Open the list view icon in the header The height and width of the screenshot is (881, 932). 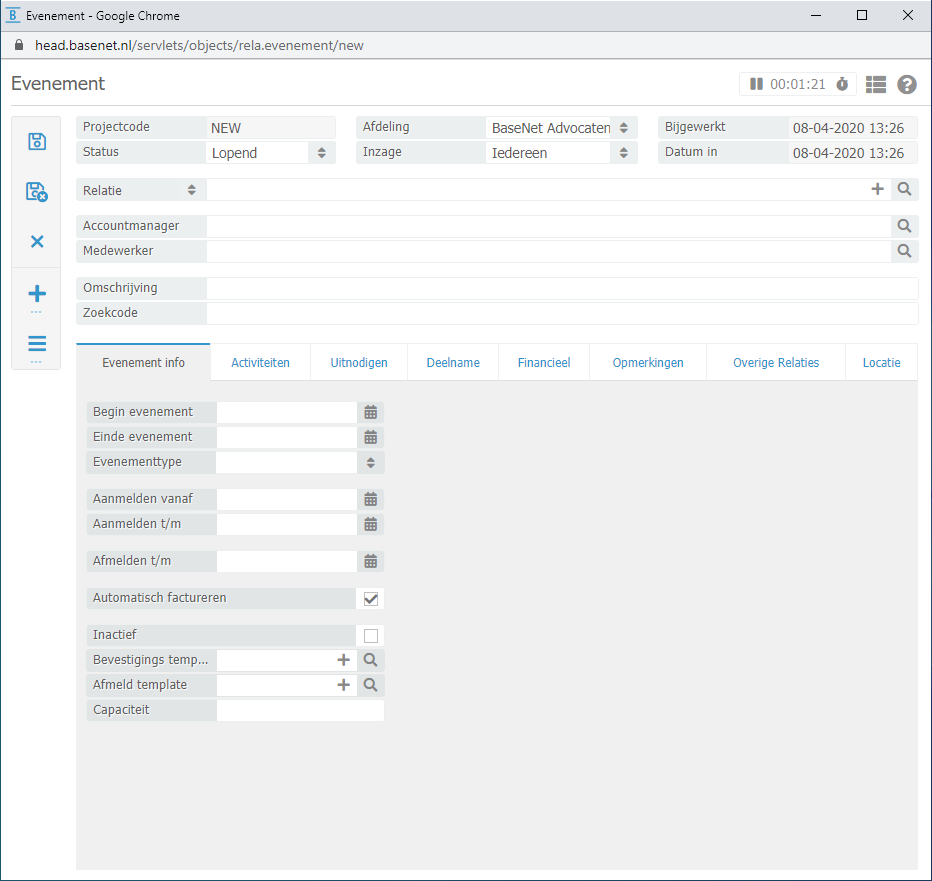point(876,84)
